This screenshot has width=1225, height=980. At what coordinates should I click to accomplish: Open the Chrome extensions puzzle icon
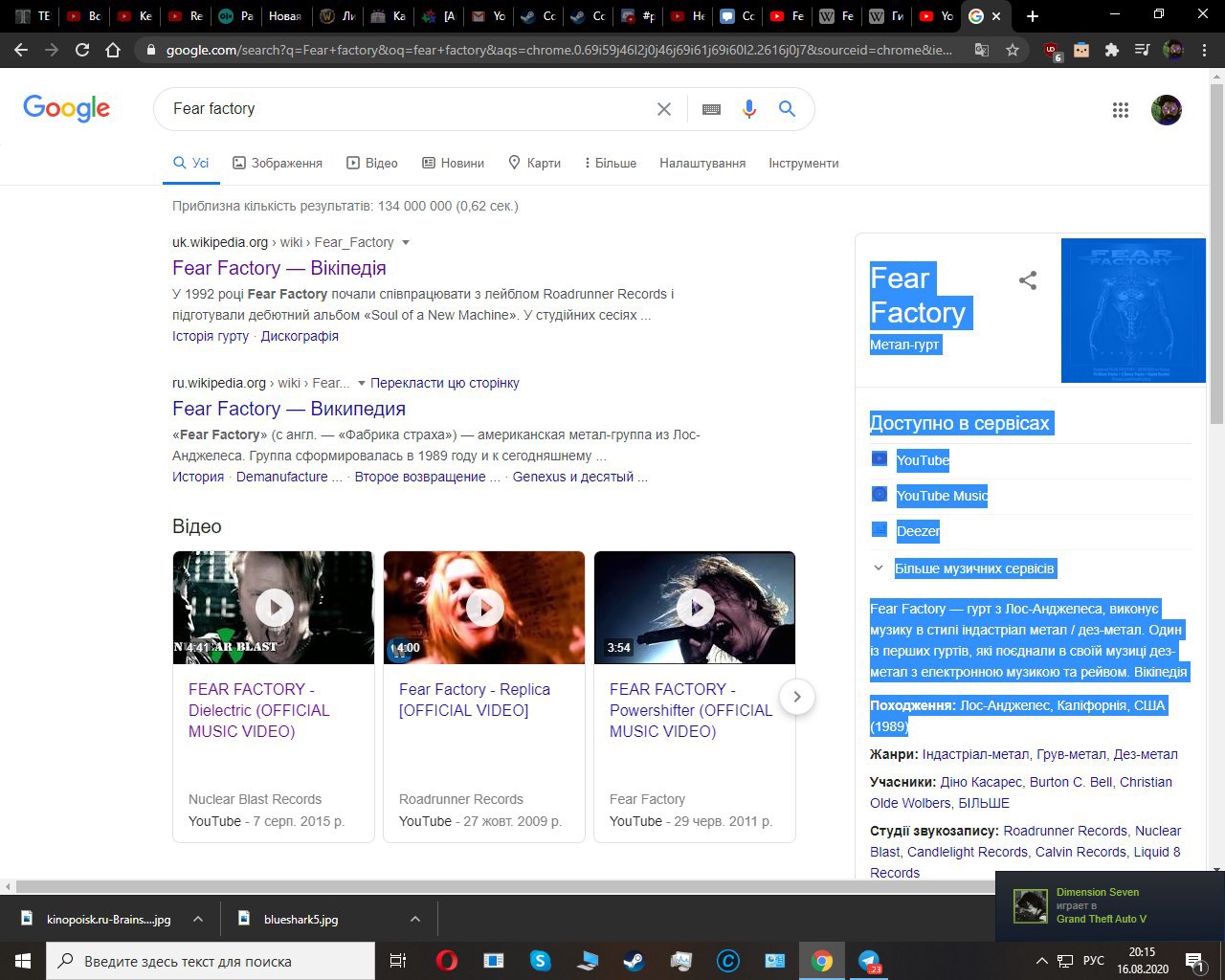click(x=1111, y=50)
